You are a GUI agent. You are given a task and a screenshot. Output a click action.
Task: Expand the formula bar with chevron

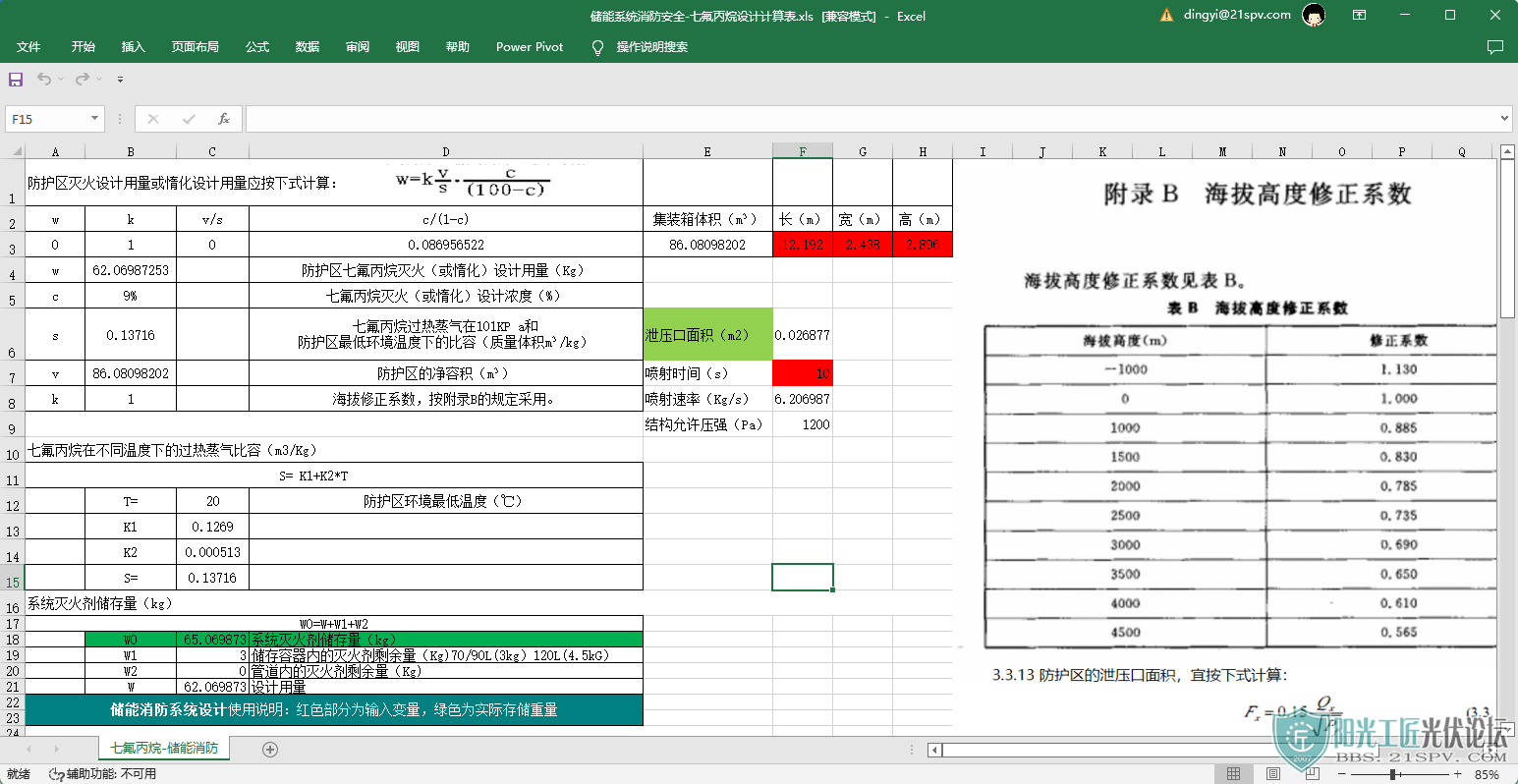pos(1505,119)
